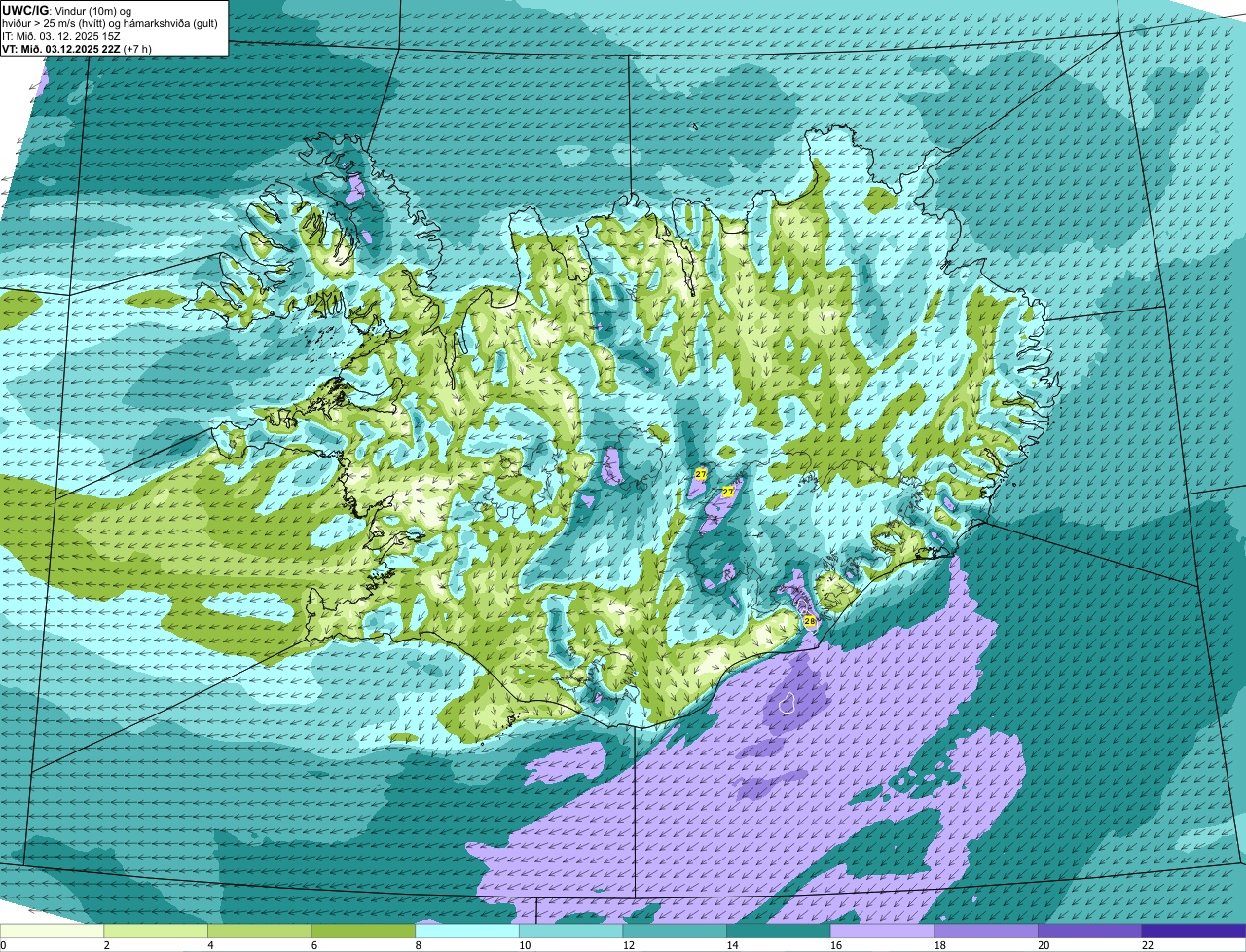Click the legend scale label '22'

(x=1148, y=945)
